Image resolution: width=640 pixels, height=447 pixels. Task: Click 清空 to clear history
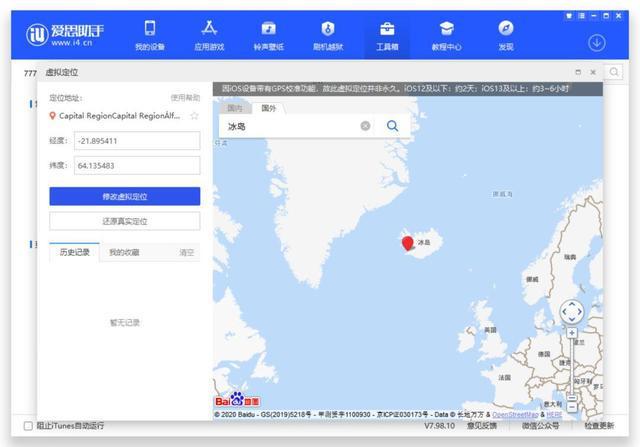(x=186, y=252)
